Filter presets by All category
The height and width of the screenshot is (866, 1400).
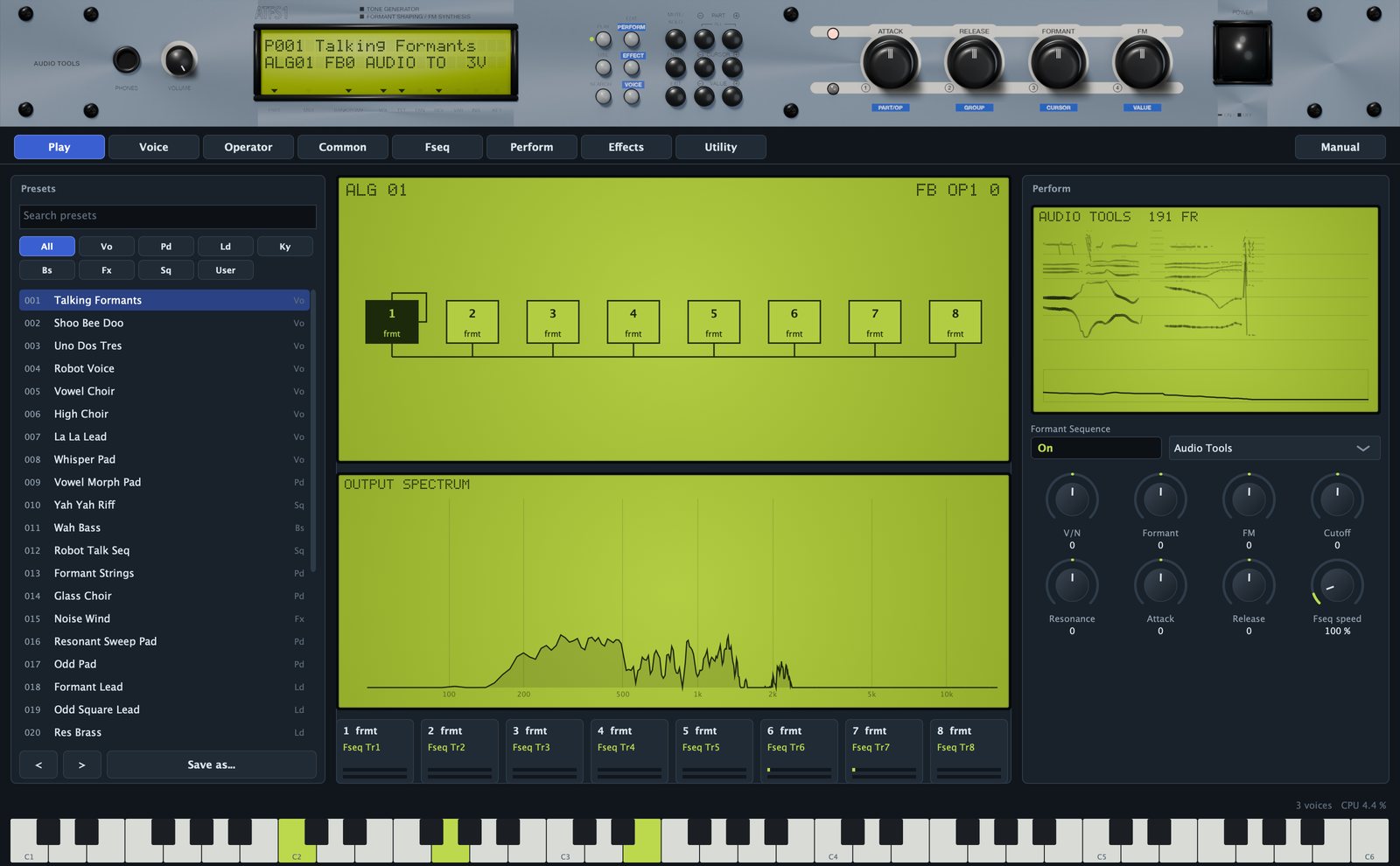pos(47,247)
